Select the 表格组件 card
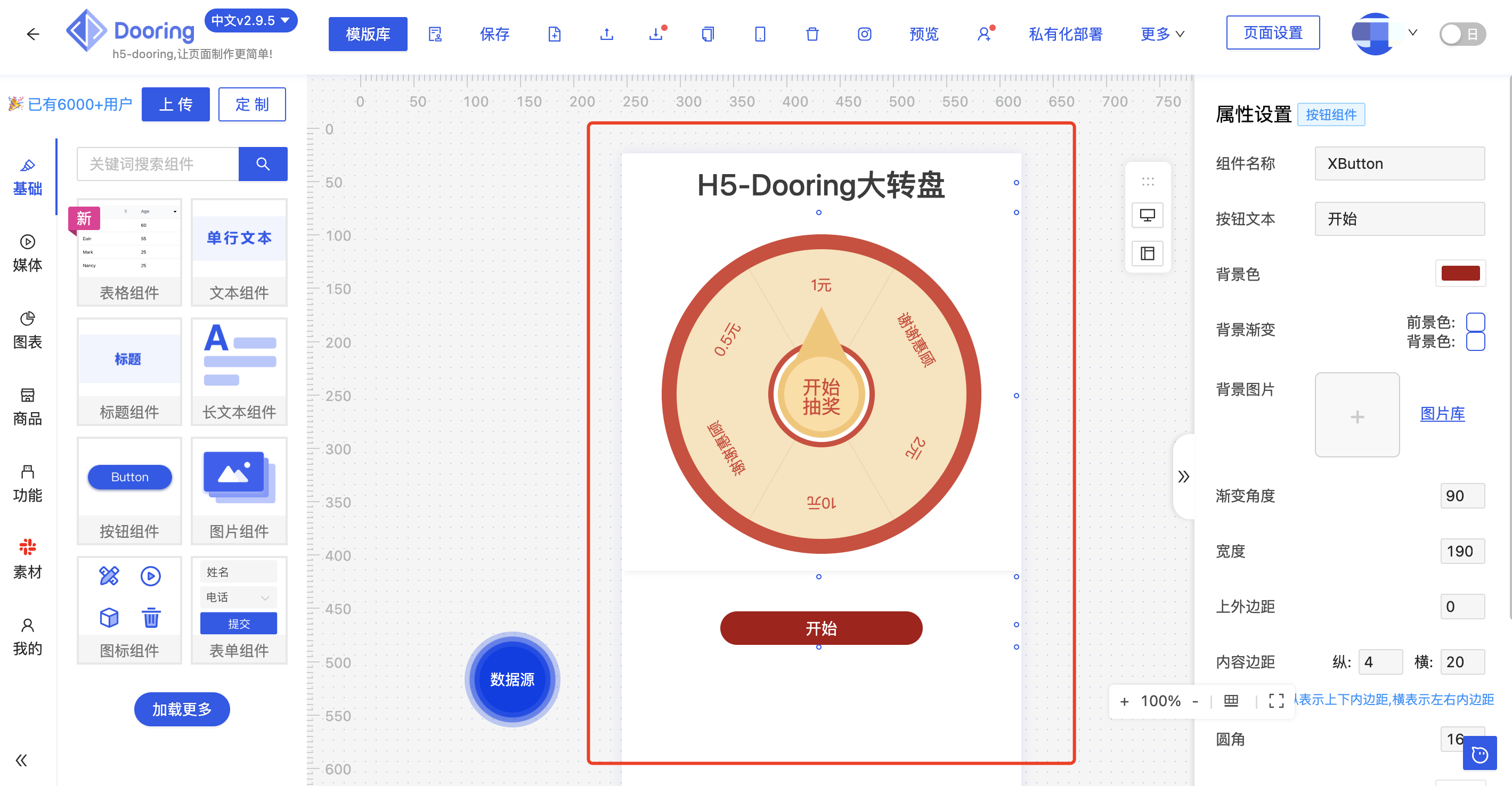This screenshot has height=786, width=1512. pyautogui.click(x=129, y=252)
